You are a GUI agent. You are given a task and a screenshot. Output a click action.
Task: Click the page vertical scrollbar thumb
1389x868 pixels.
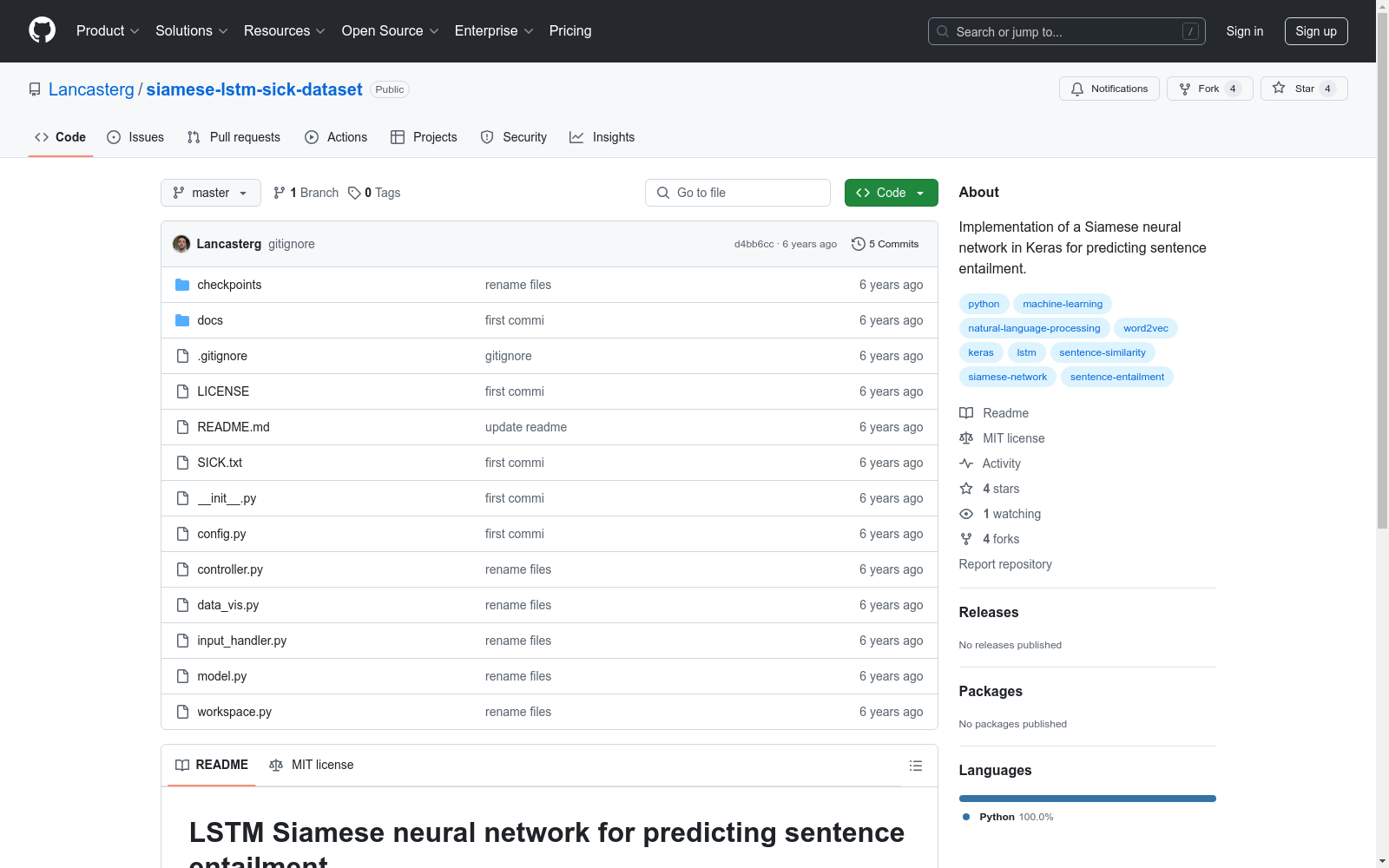pyautogui.click(x=1383, y=269)
